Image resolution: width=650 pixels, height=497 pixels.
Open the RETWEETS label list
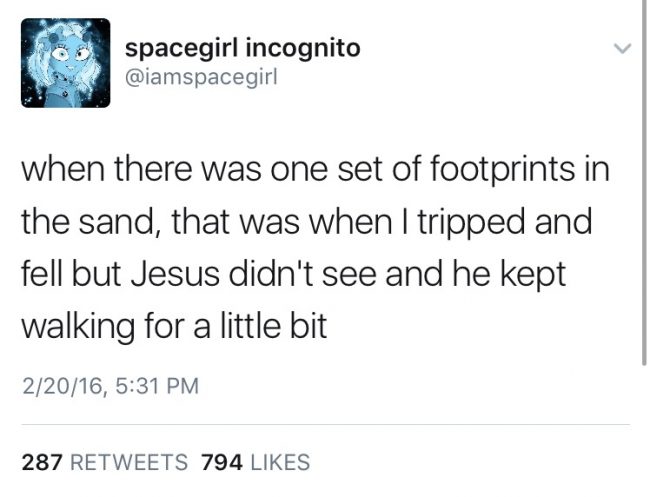[129, 462]
